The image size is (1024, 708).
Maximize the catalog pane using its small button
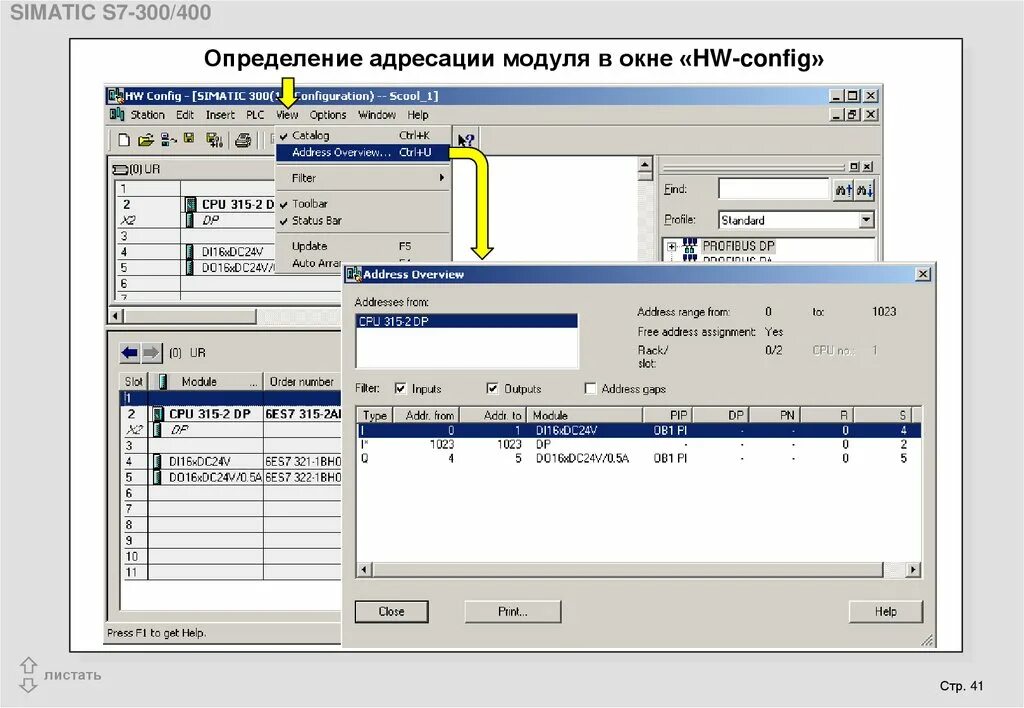854,167
